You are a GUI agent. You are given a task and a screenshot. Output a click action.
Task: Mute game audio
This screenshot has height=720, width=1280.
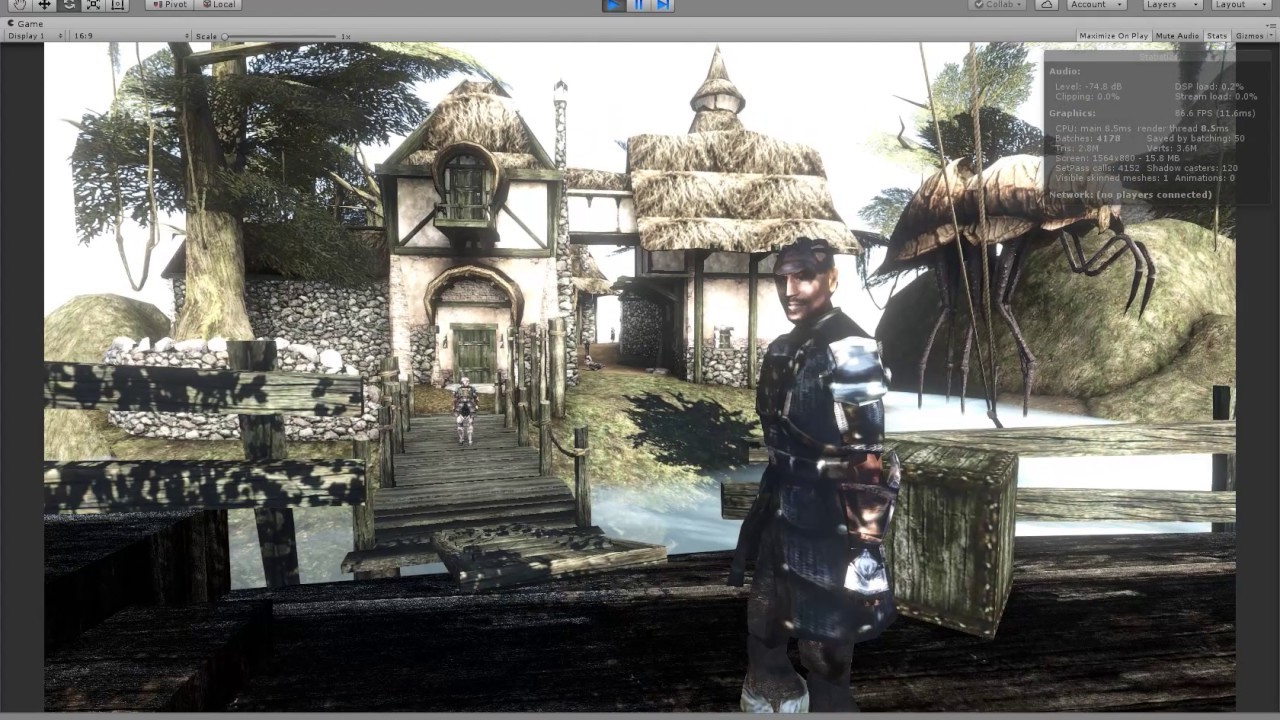click(x=1179, y=35)
